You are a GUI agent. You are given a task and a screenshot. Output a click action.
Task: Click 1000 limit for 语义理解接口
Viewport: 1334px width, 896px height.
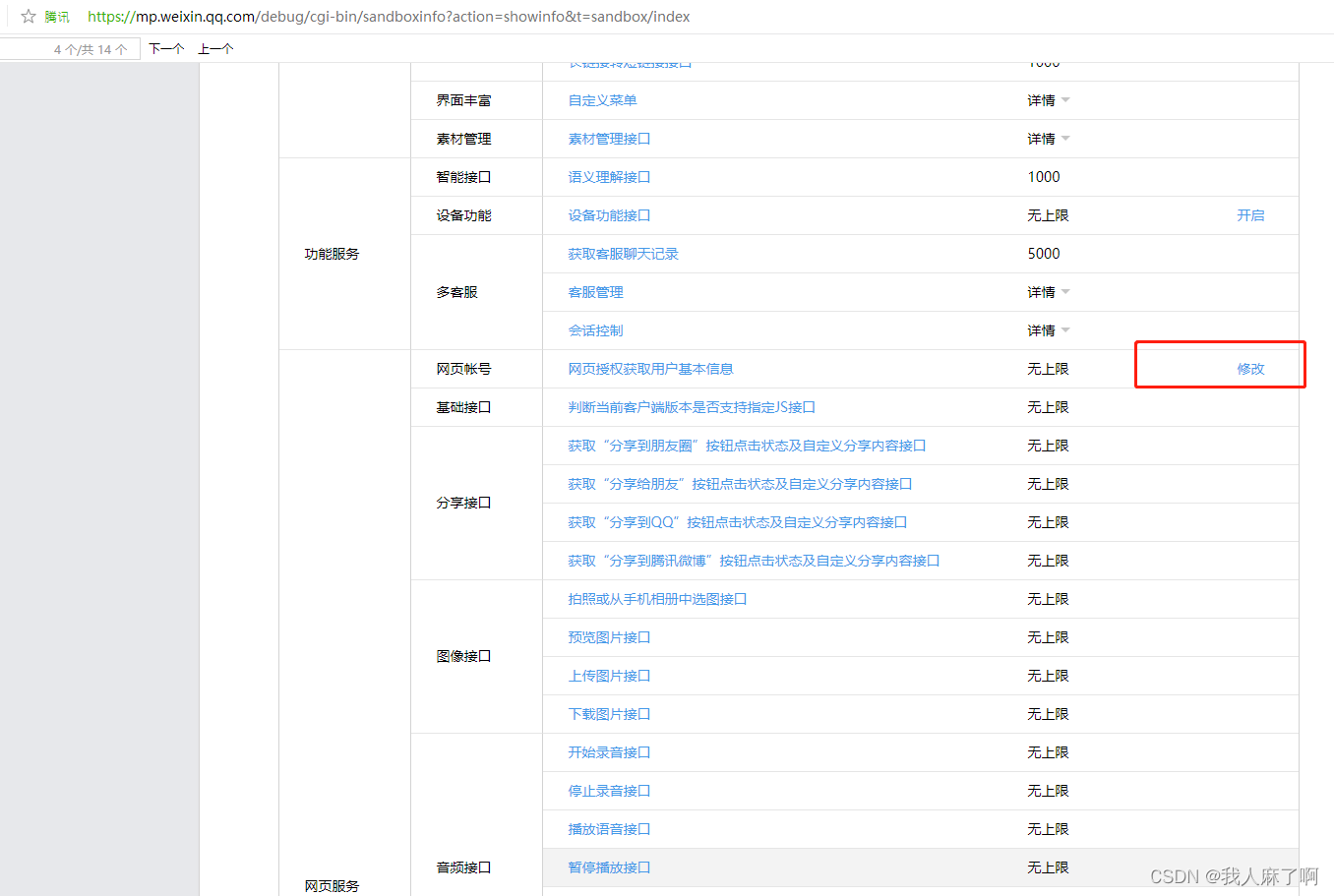[1044, 177]
